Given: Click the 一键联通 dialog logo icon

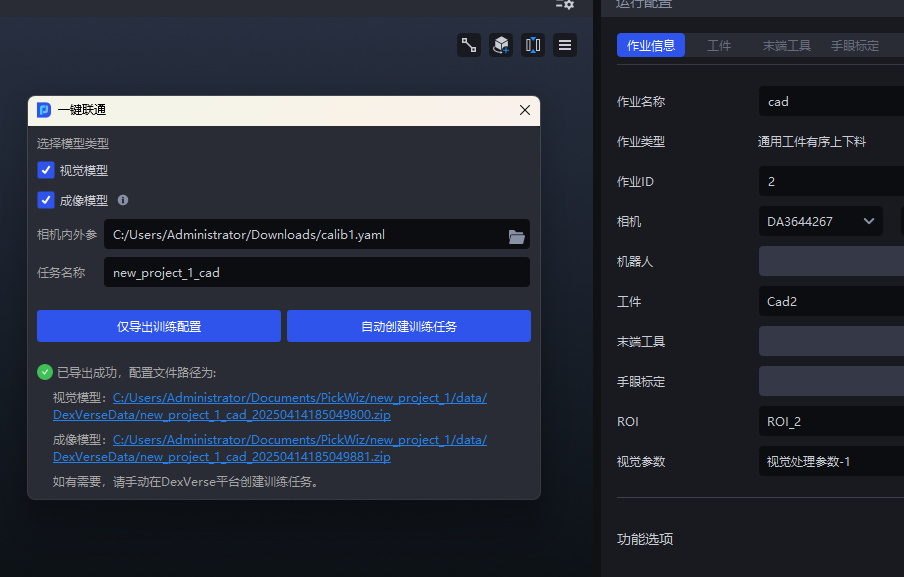Looking at the screenshot, I should coord(44,110).
